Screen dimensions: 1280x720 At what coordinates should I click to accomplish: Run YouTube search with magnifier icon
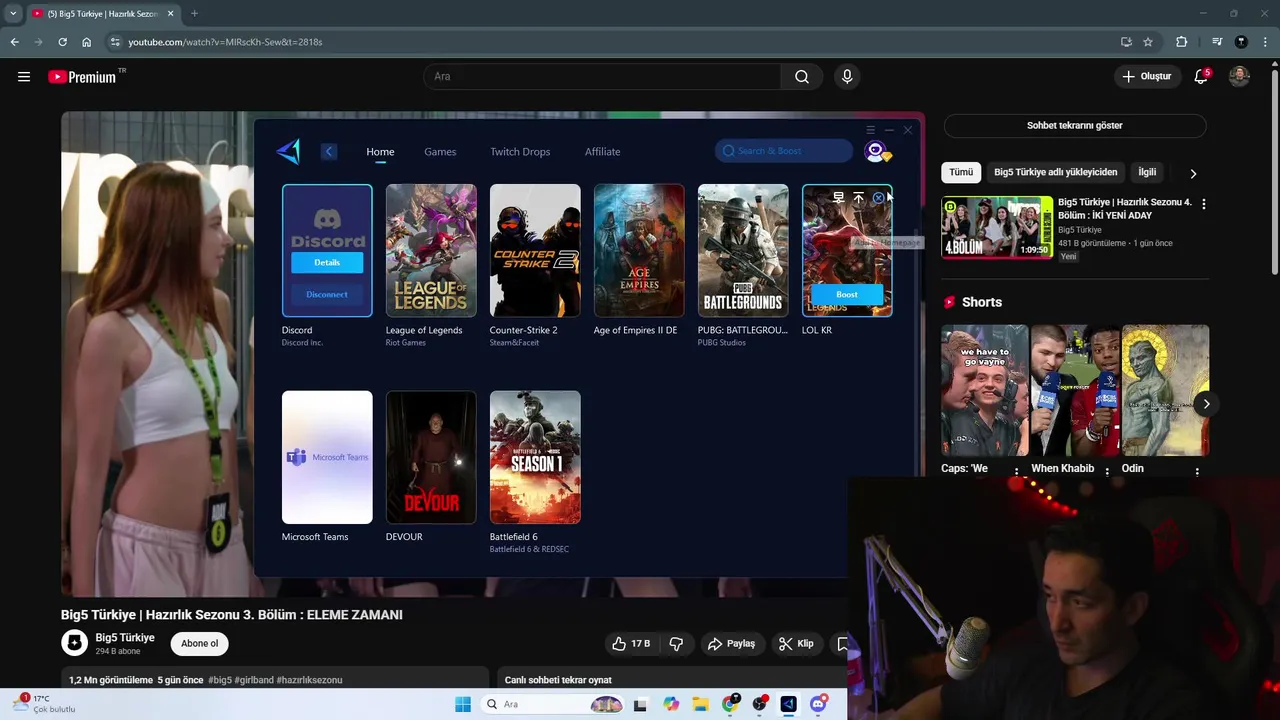(802, 76)
